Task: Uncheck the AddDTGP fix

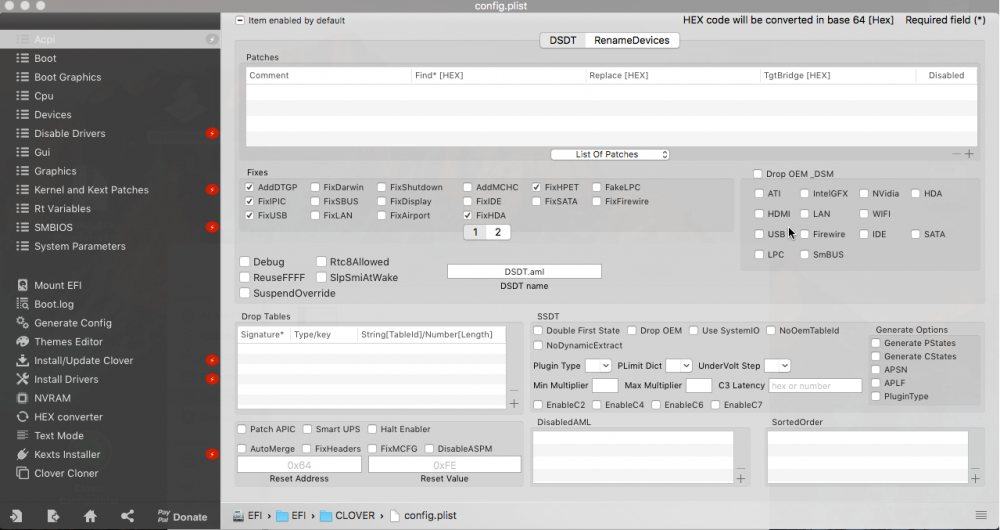Action: 249,188
